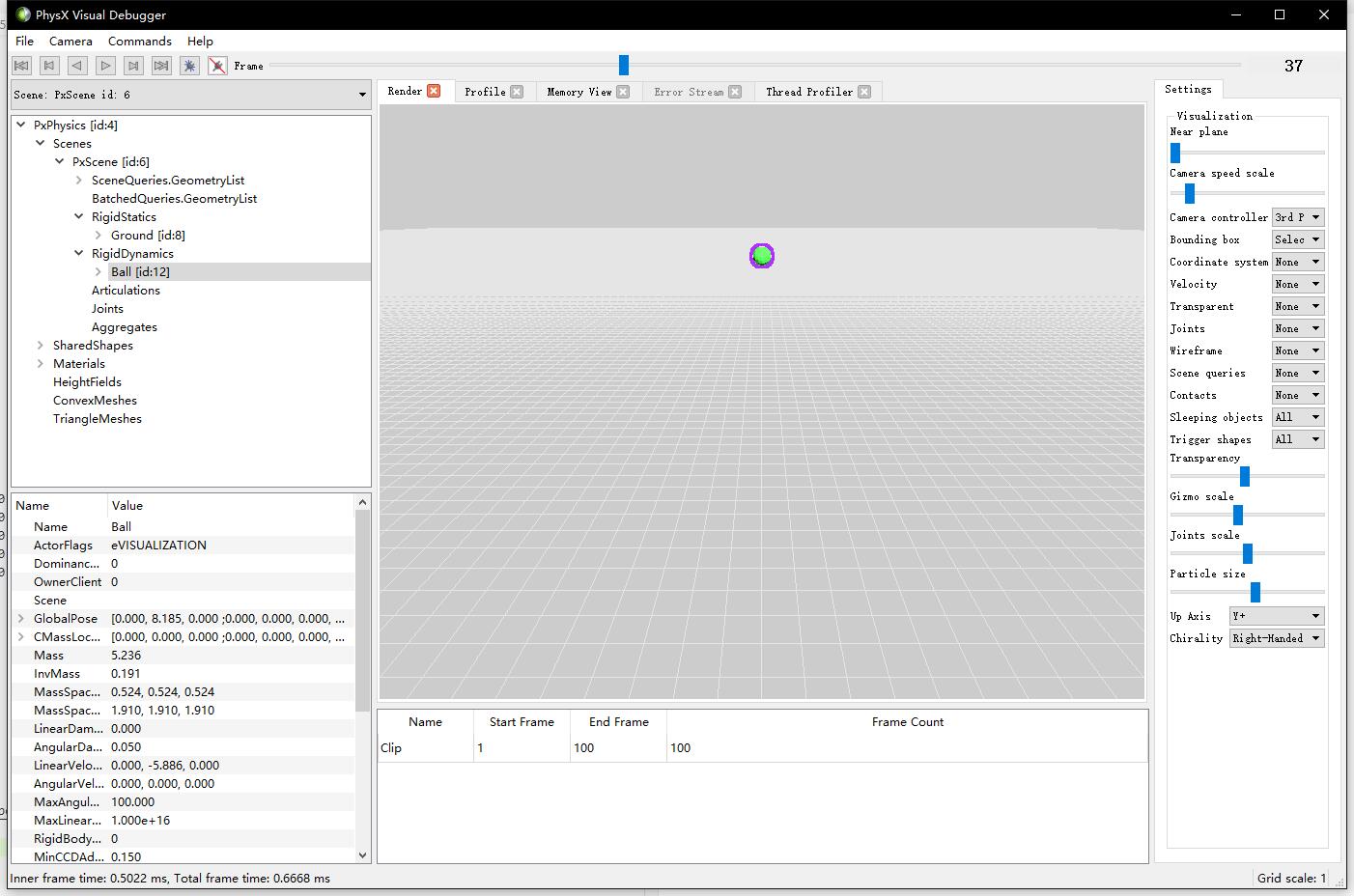Close the Error Stream tab

(735, 92)
